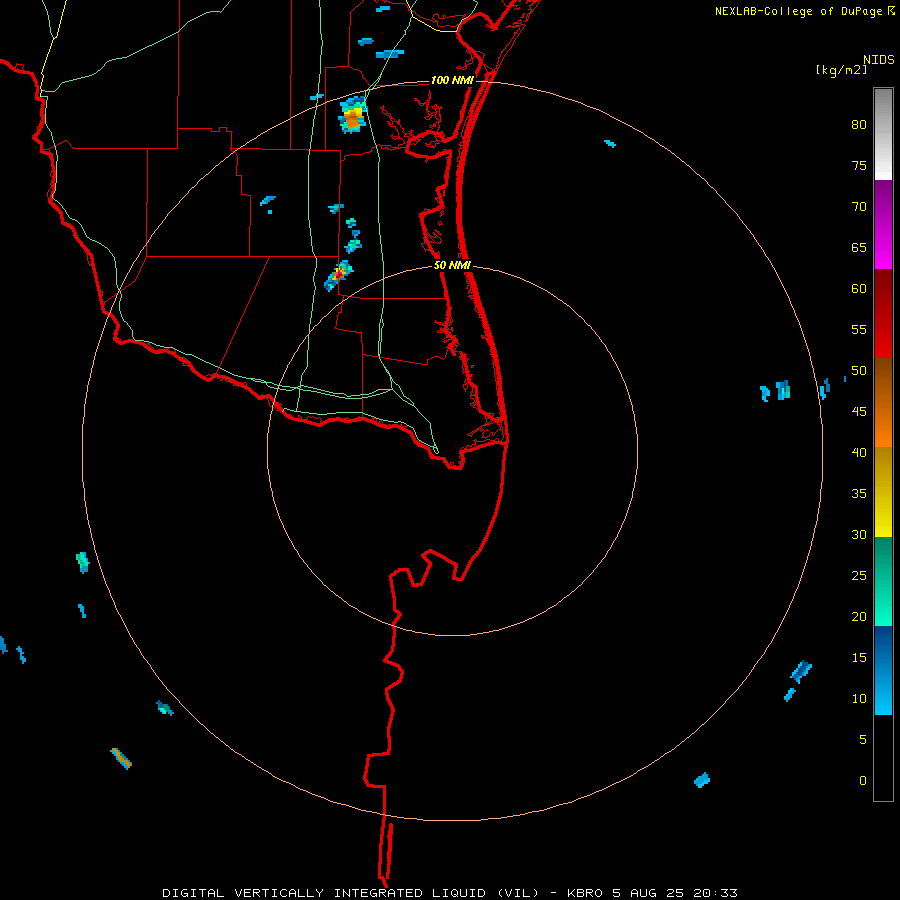Click the red-core storm cell outside the 50 NMI ring
Image resolution: width=900 pixels, height=900 pixels.
coord(339,275)
